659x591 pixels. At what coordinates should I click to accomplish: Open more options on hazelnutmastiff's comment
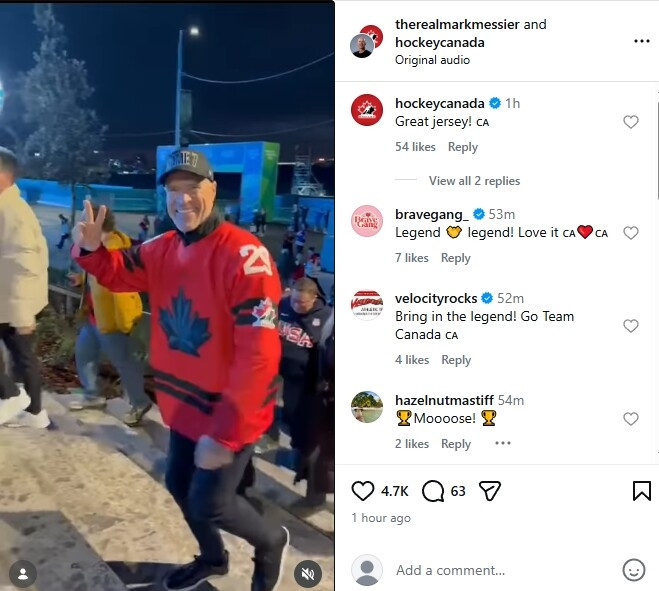click(503, 443)
